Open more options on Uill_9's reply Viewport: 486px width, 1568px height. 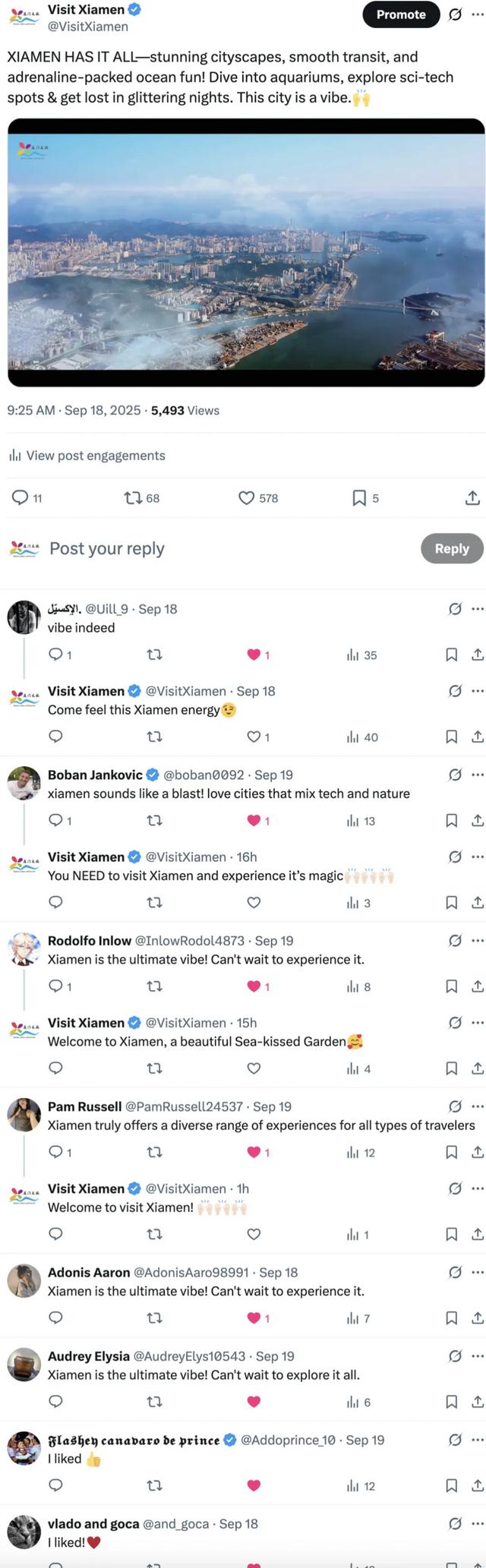[x=478, y=609]
